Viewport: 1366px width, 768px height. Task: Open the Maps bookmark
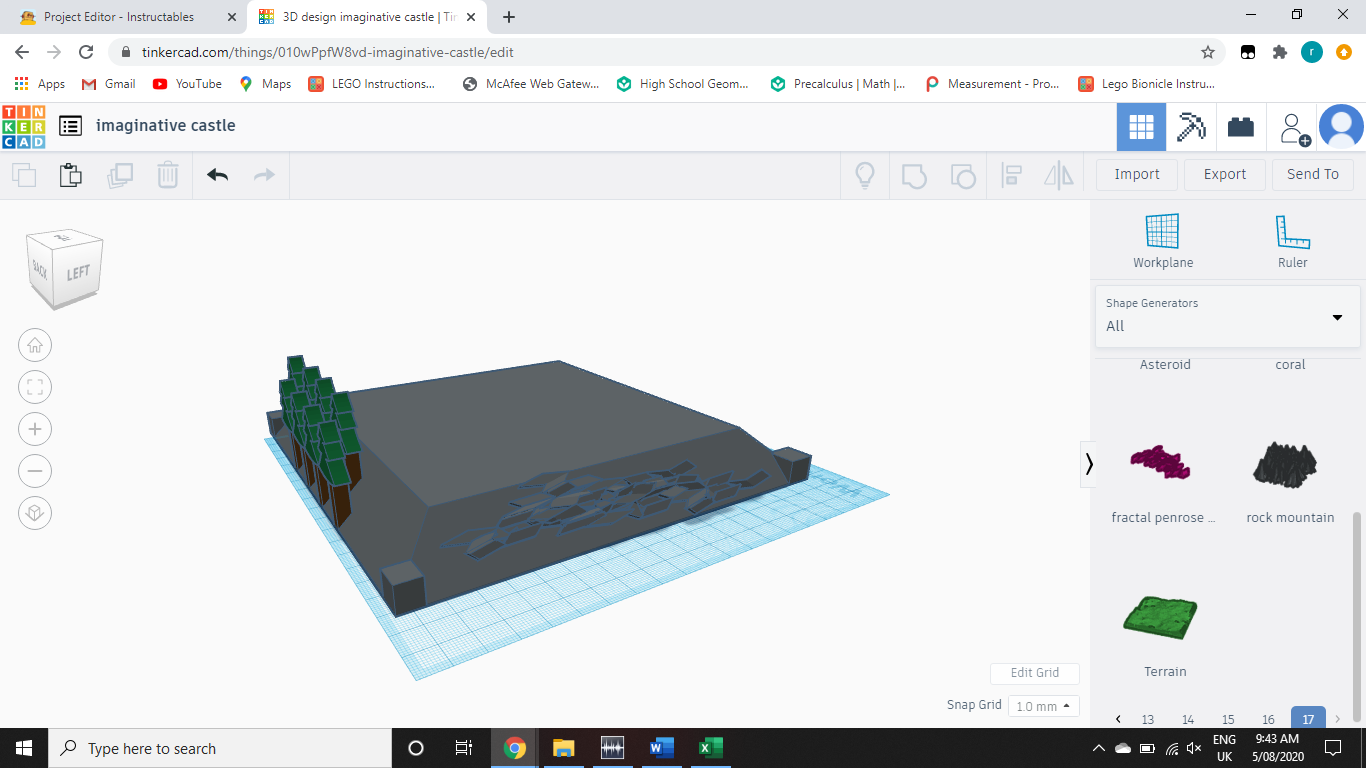point(265,84)
